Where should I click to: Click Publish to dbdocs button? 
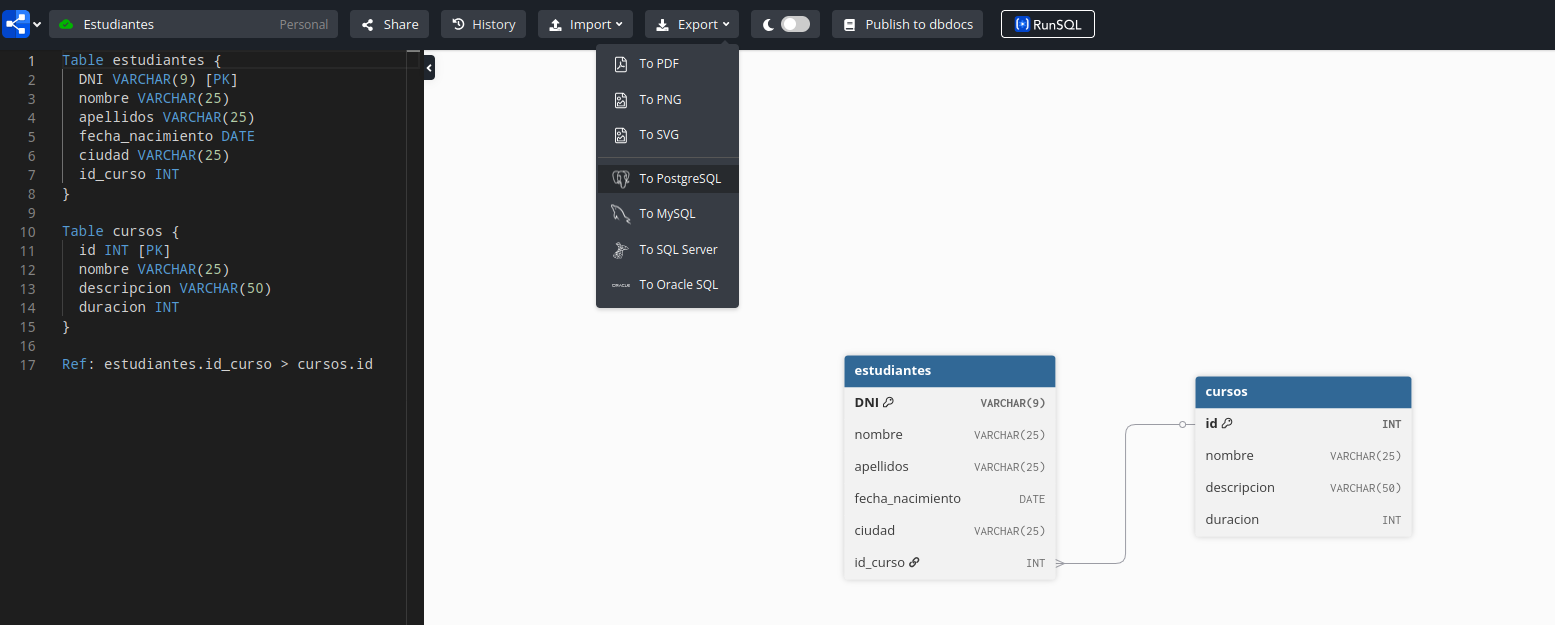pos(908,24)
